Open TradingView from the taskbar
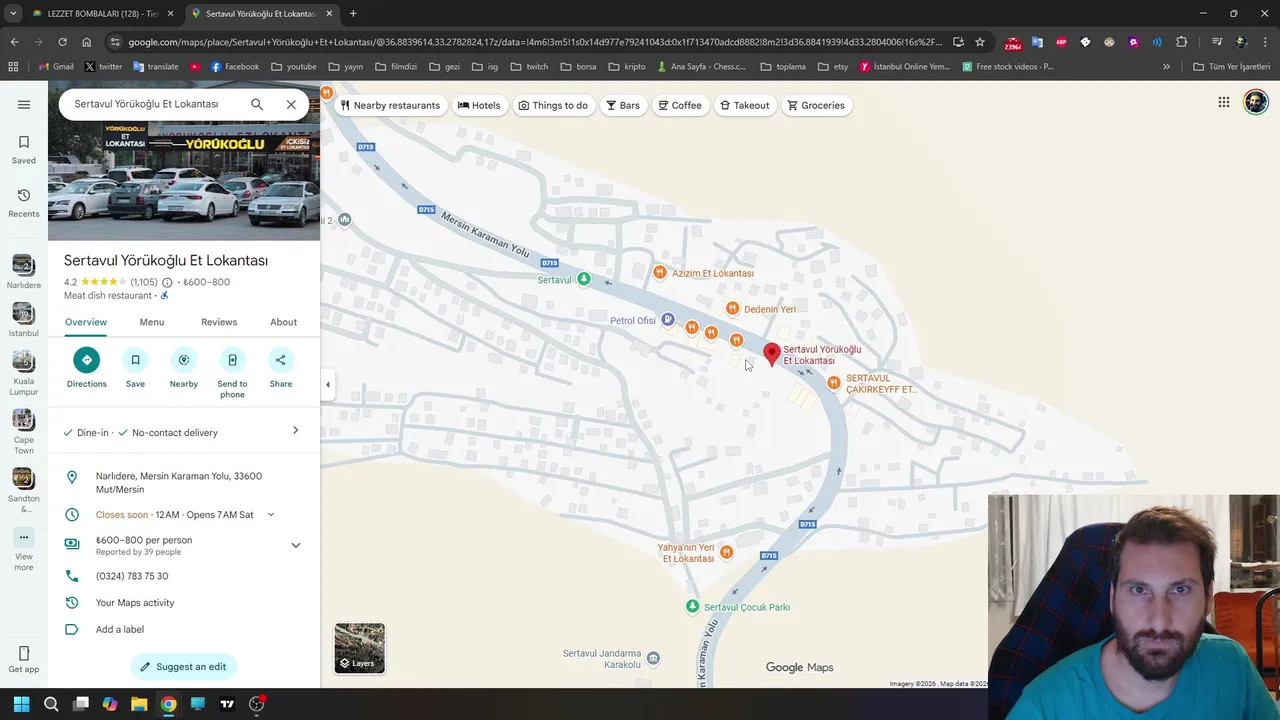The width and height of the screenshot is (1280, 720). 227,704
